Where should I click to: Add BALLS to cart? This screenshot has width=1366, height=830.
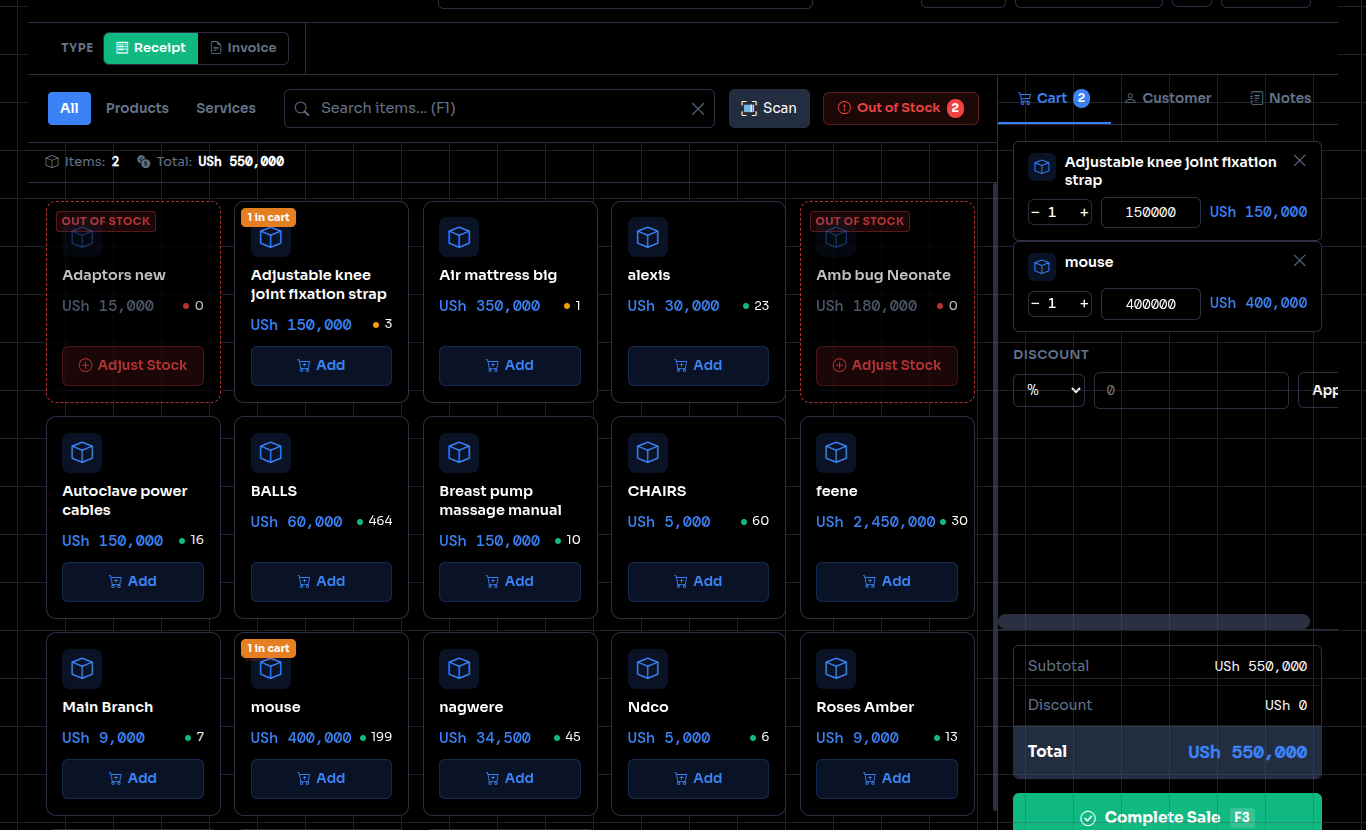pos(321,581)
